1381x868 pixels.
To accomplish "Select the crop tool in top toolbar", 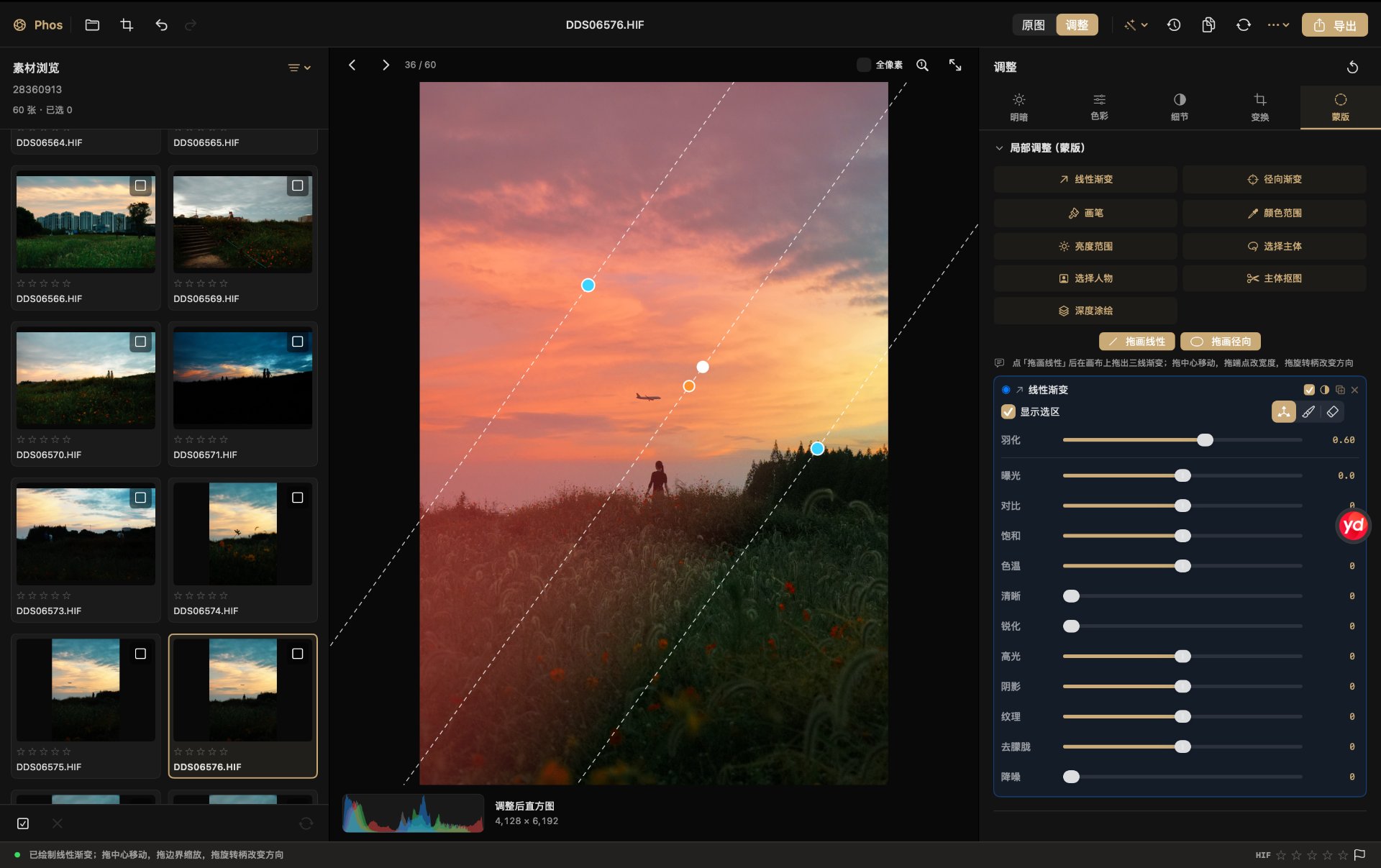I will click(x=127, y=25).
